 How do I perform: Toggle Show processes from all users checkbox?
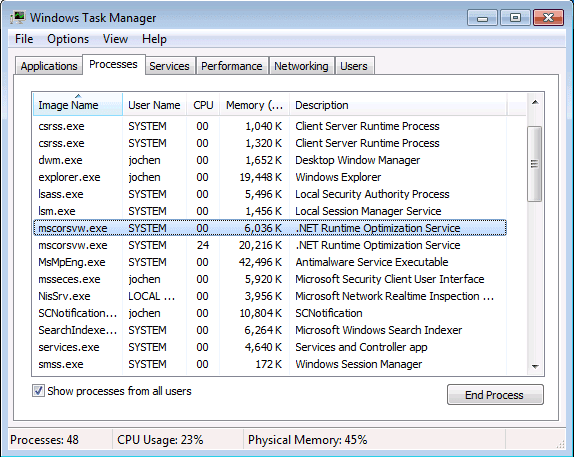[38, 391]
